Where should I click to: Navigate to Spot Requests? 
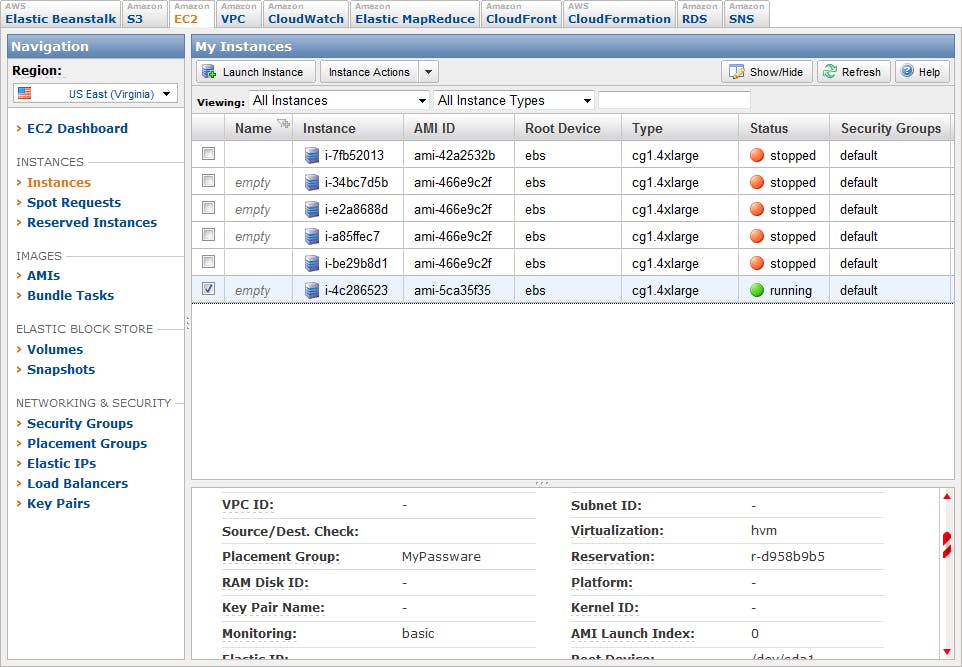tap(73, 202)
